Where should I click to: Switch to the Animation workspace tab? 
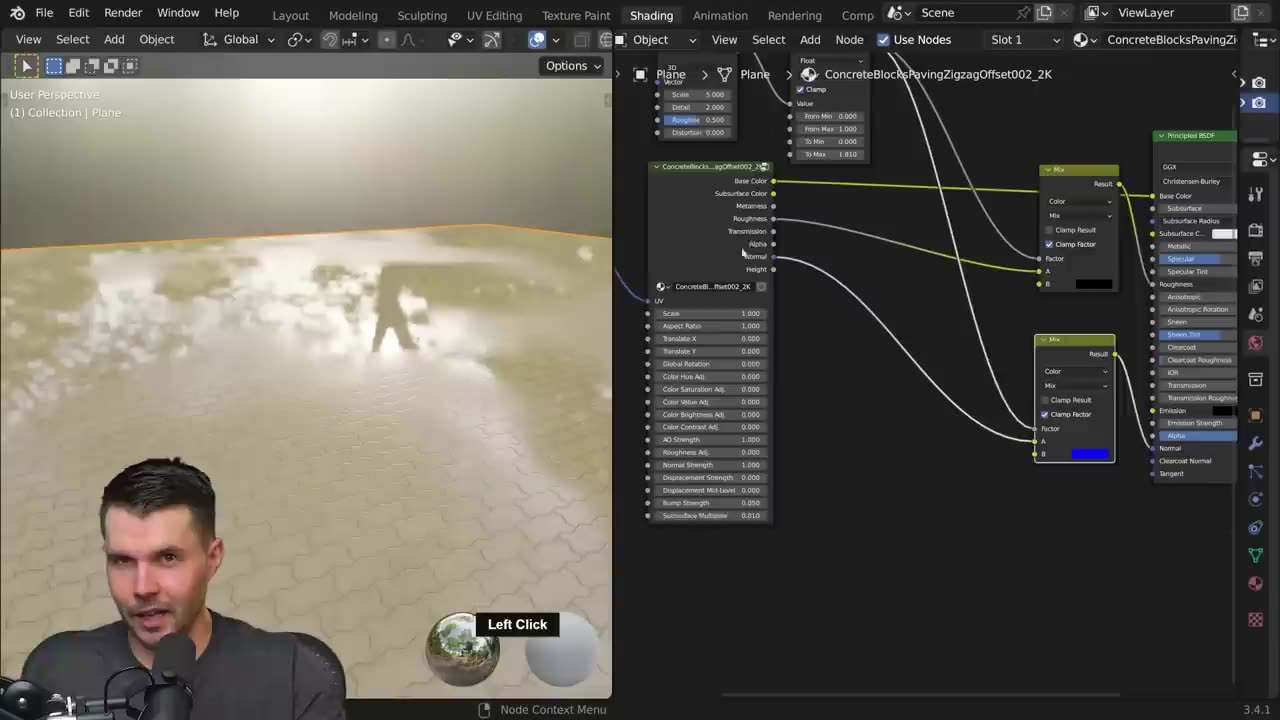point(720,16)
